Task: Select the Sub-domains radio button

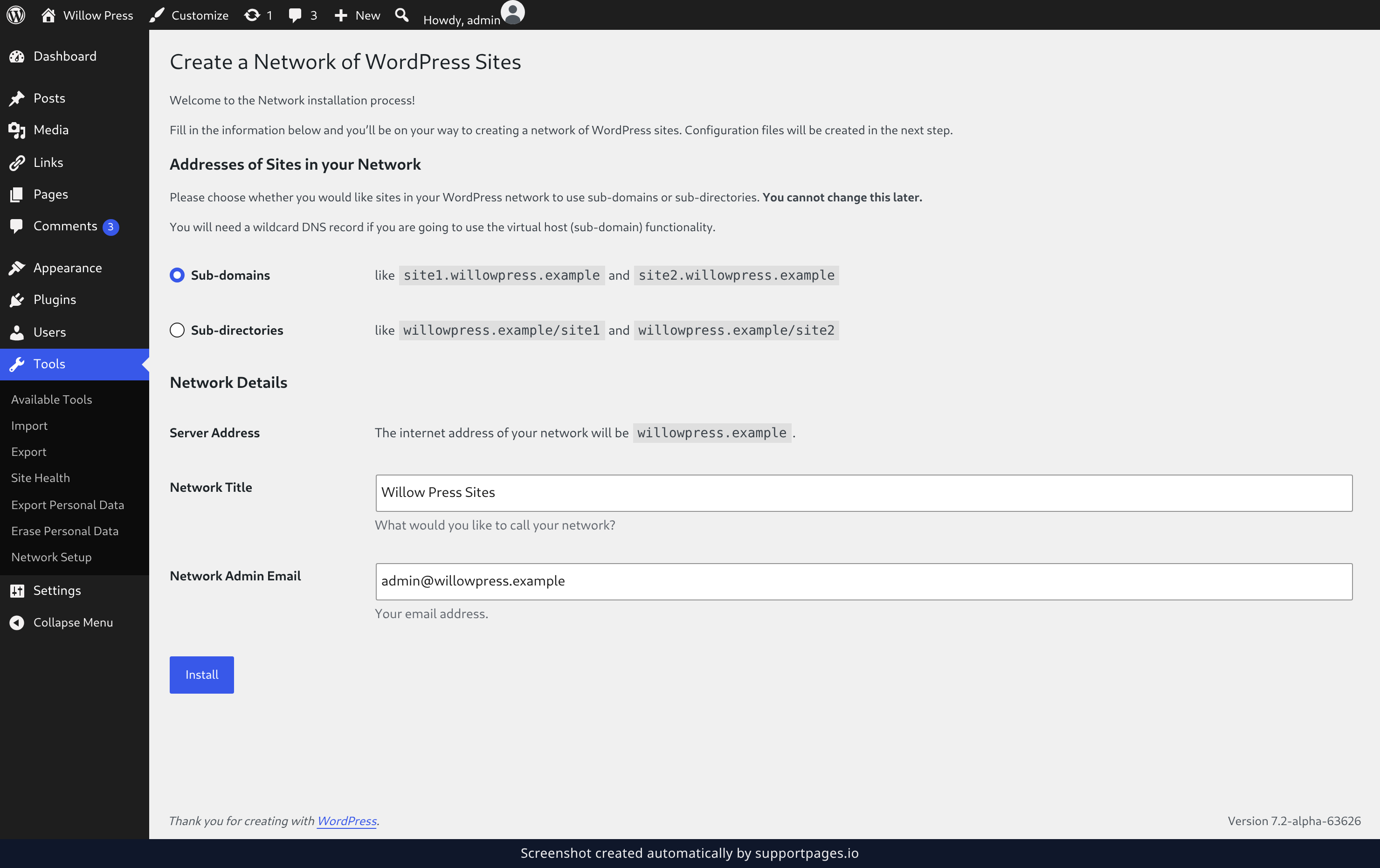Action: click(x=177, y=275)
